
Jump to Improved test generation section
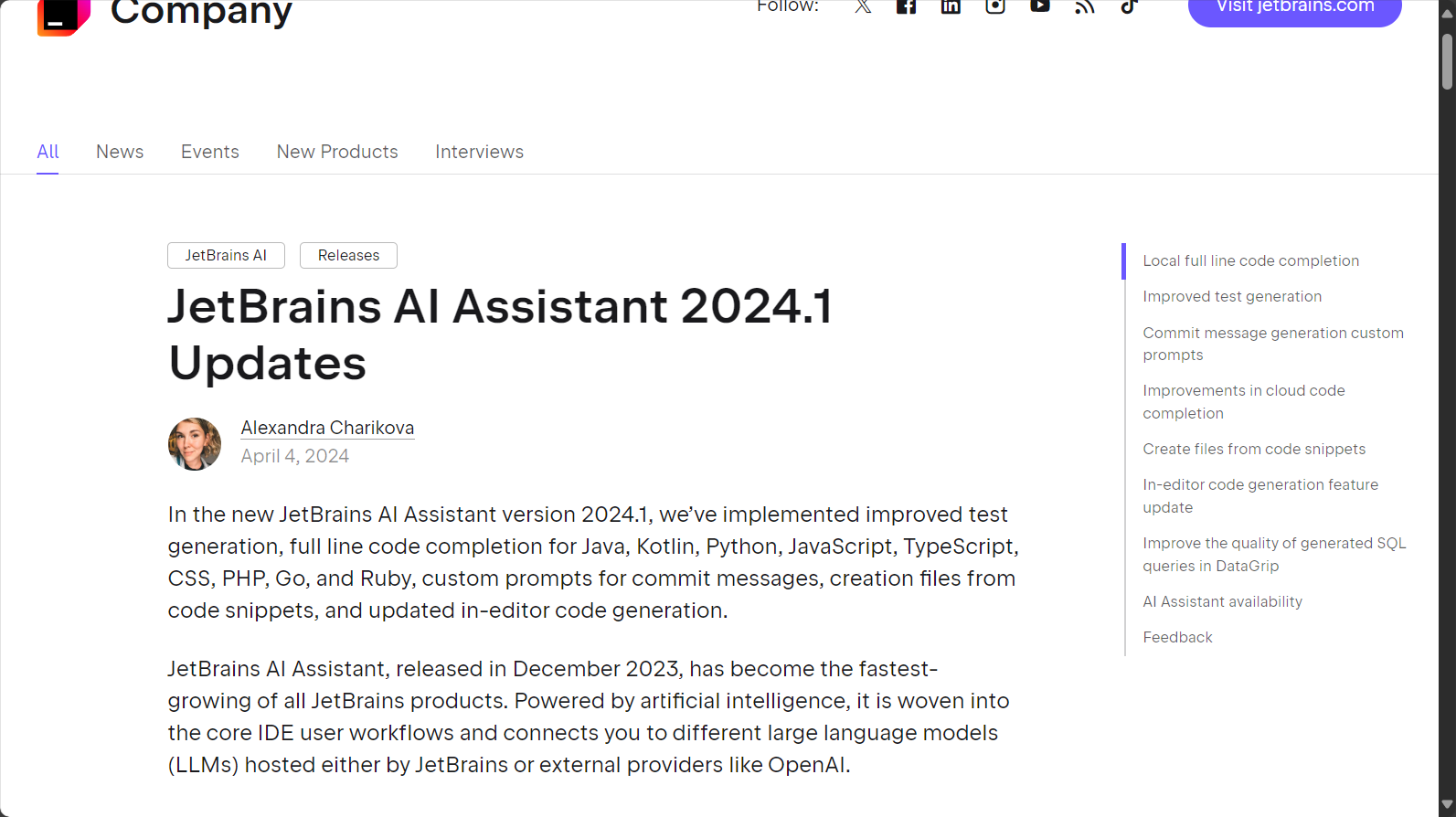pyautogui.click(x=1231, y=296)
